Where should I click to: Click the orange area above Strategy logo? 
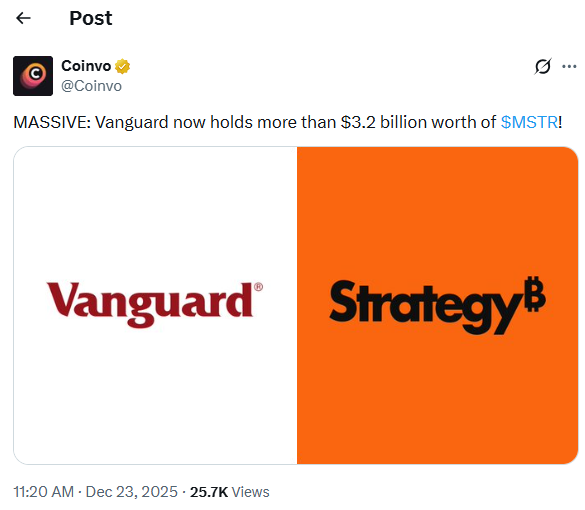[437, 211]
